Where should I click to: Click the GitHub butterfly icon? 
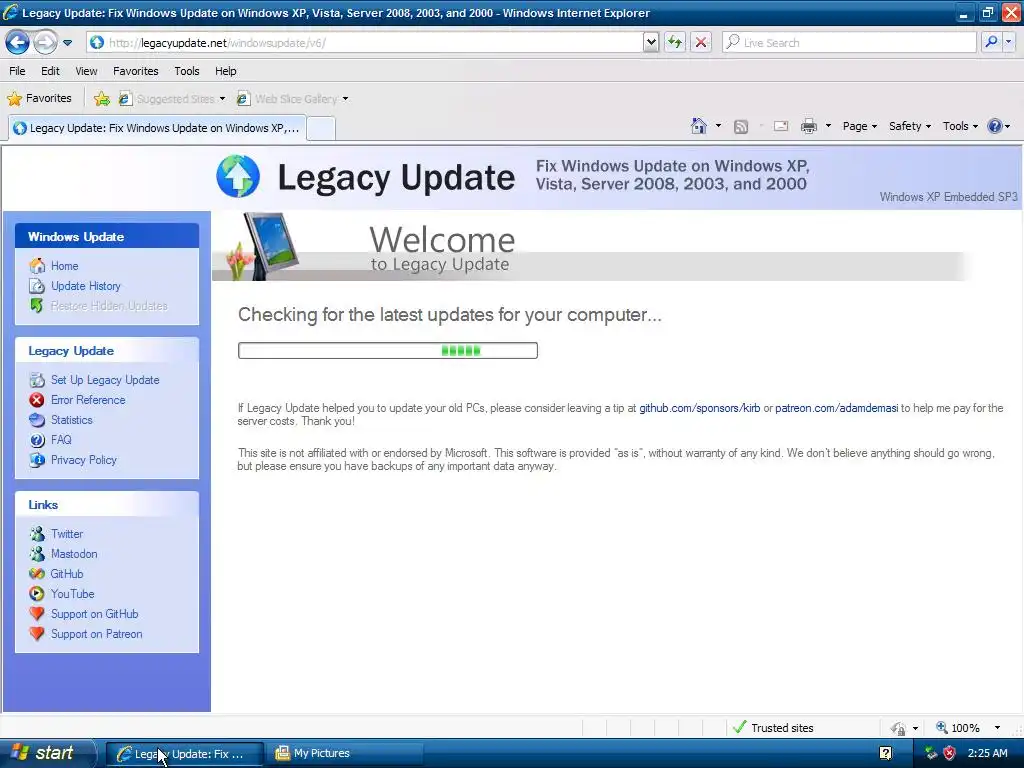click(x=37, y=574)
